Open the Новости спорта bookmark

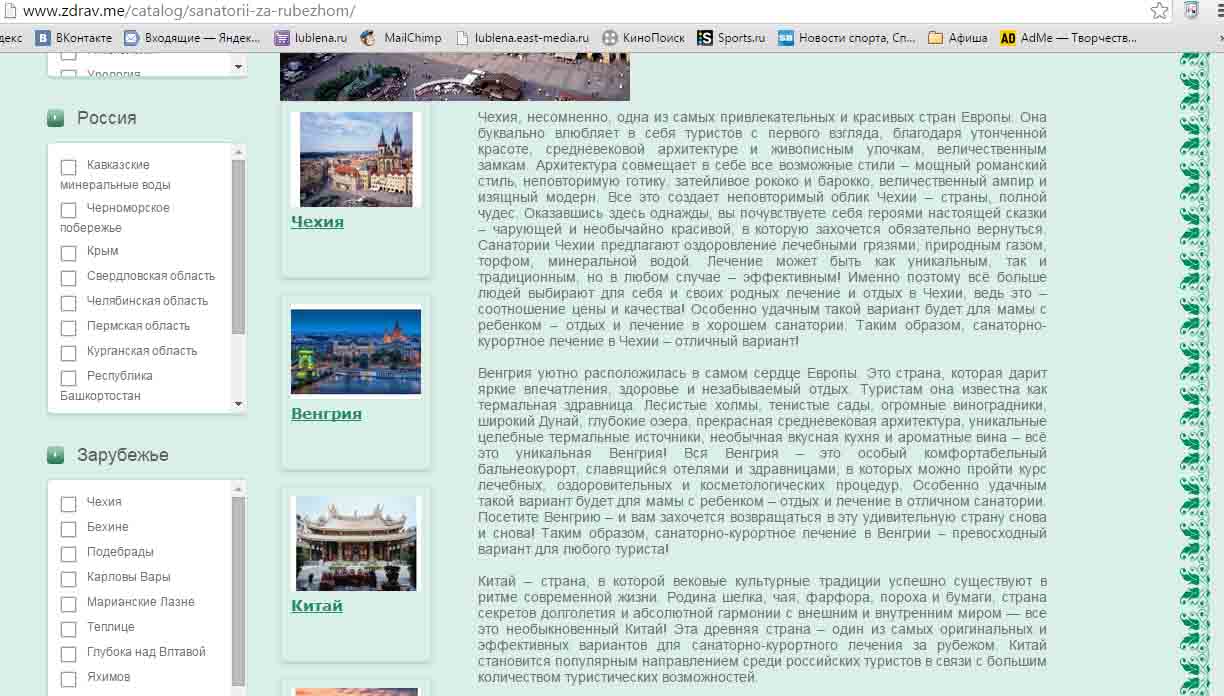pos(847,38)
